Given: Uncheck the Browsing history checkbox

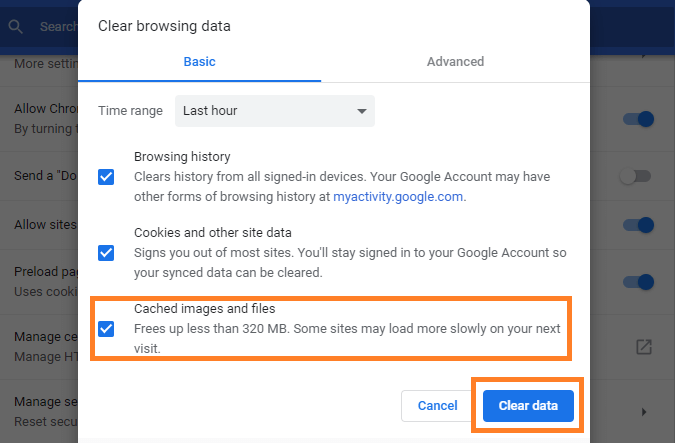Looking at the screenshot, I should (x=106, y=177).
